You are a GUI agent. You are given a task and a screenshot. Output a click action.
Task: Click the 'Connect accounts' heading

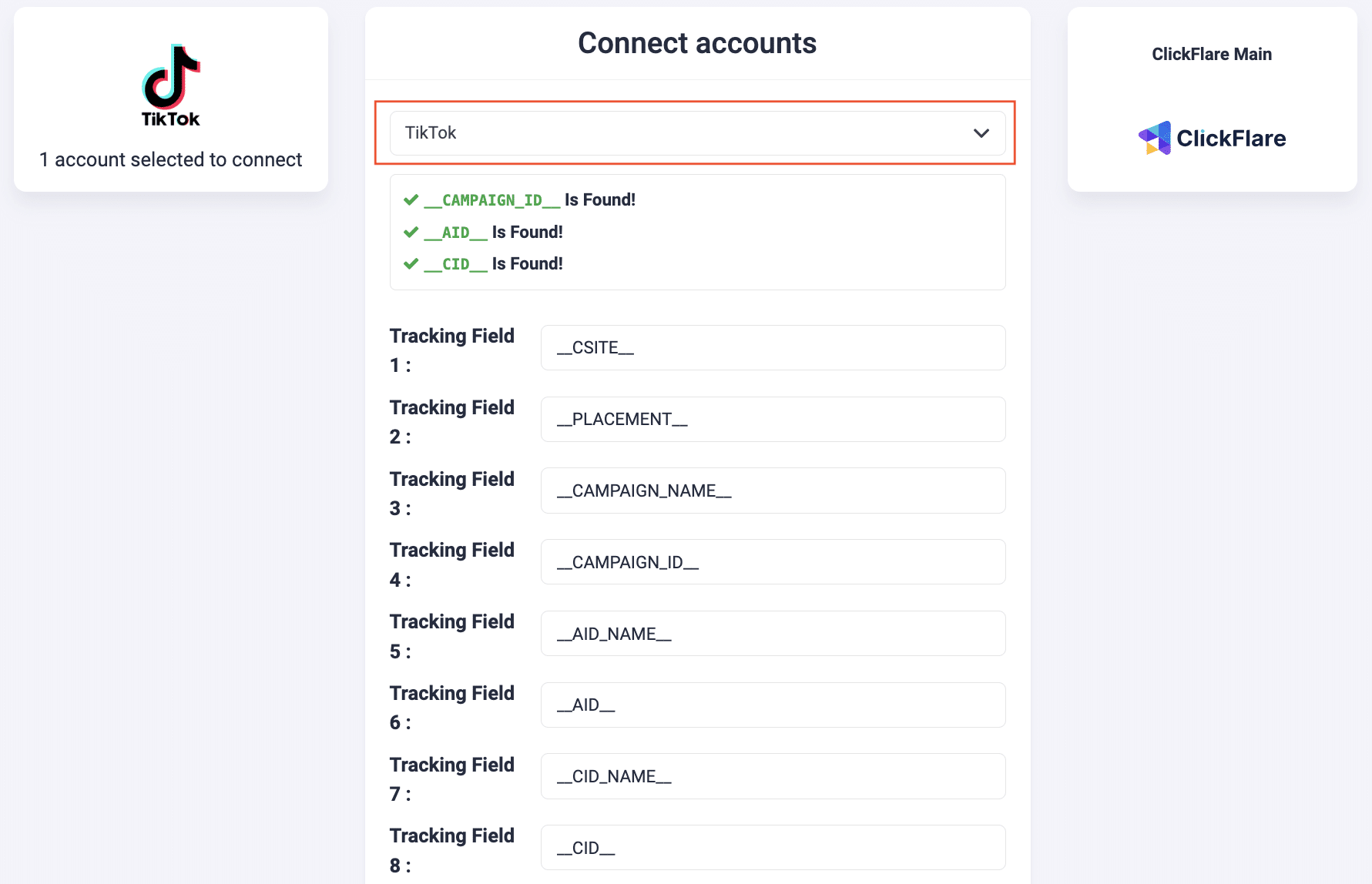click(x=697, y=43)
